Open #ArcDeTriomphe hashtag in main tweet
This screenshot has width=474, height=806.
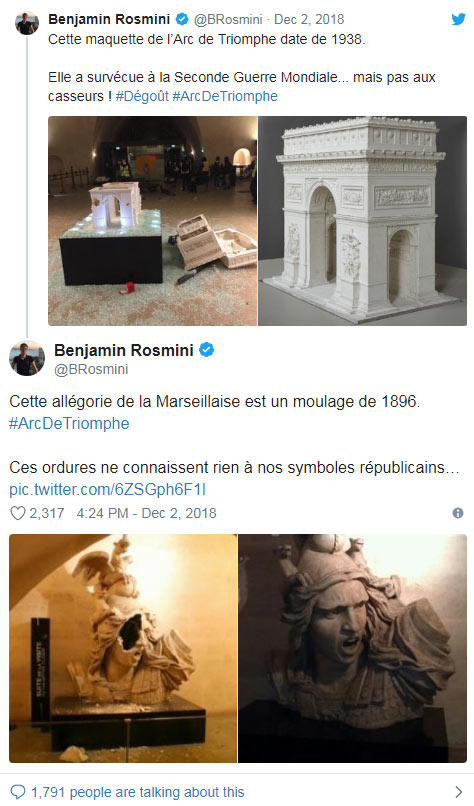point(69,424)
